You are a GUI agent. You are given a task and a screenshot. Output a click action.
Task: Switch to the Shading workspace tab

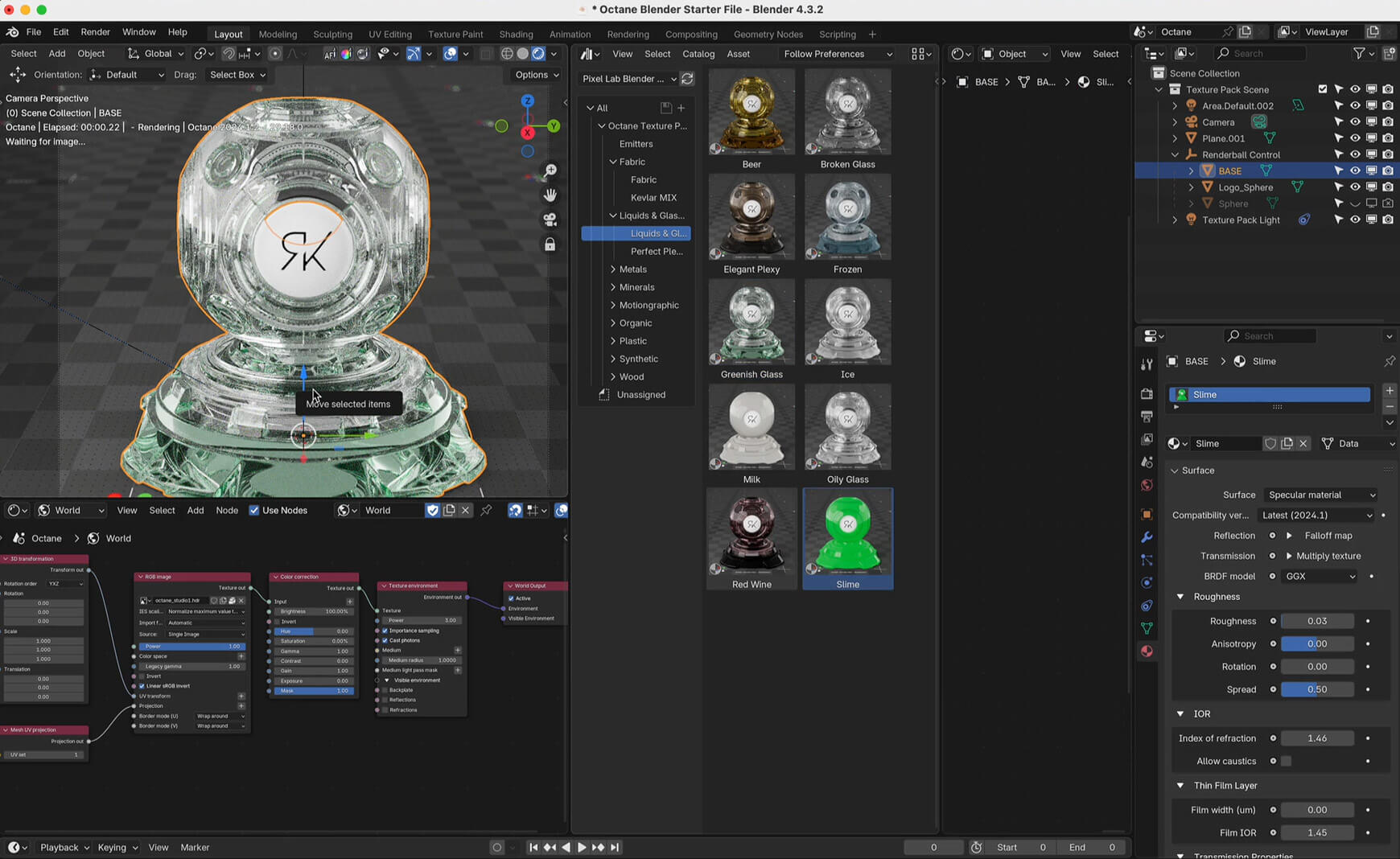tap(516, 34)
